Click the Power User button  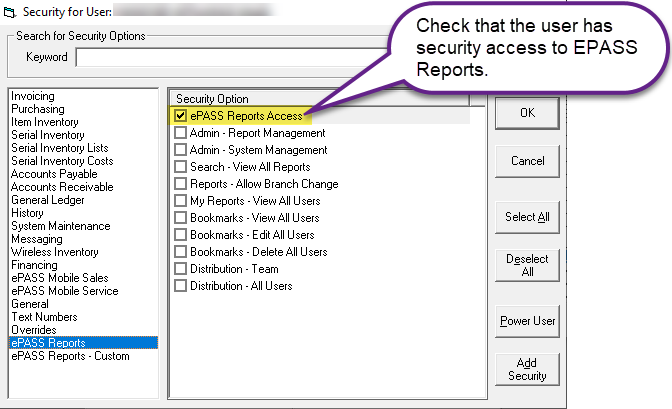pyautogui.click(x=527, y=322)
